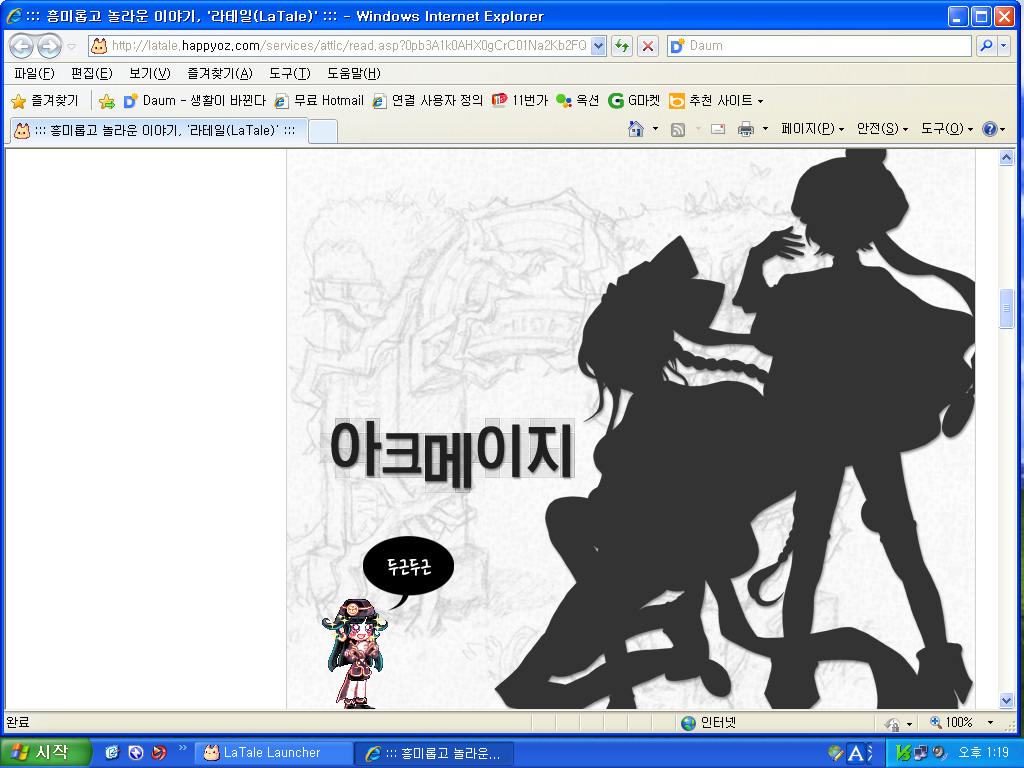
Task: Launch the first quick launch icon by 시작
Action: coord(112,752)
